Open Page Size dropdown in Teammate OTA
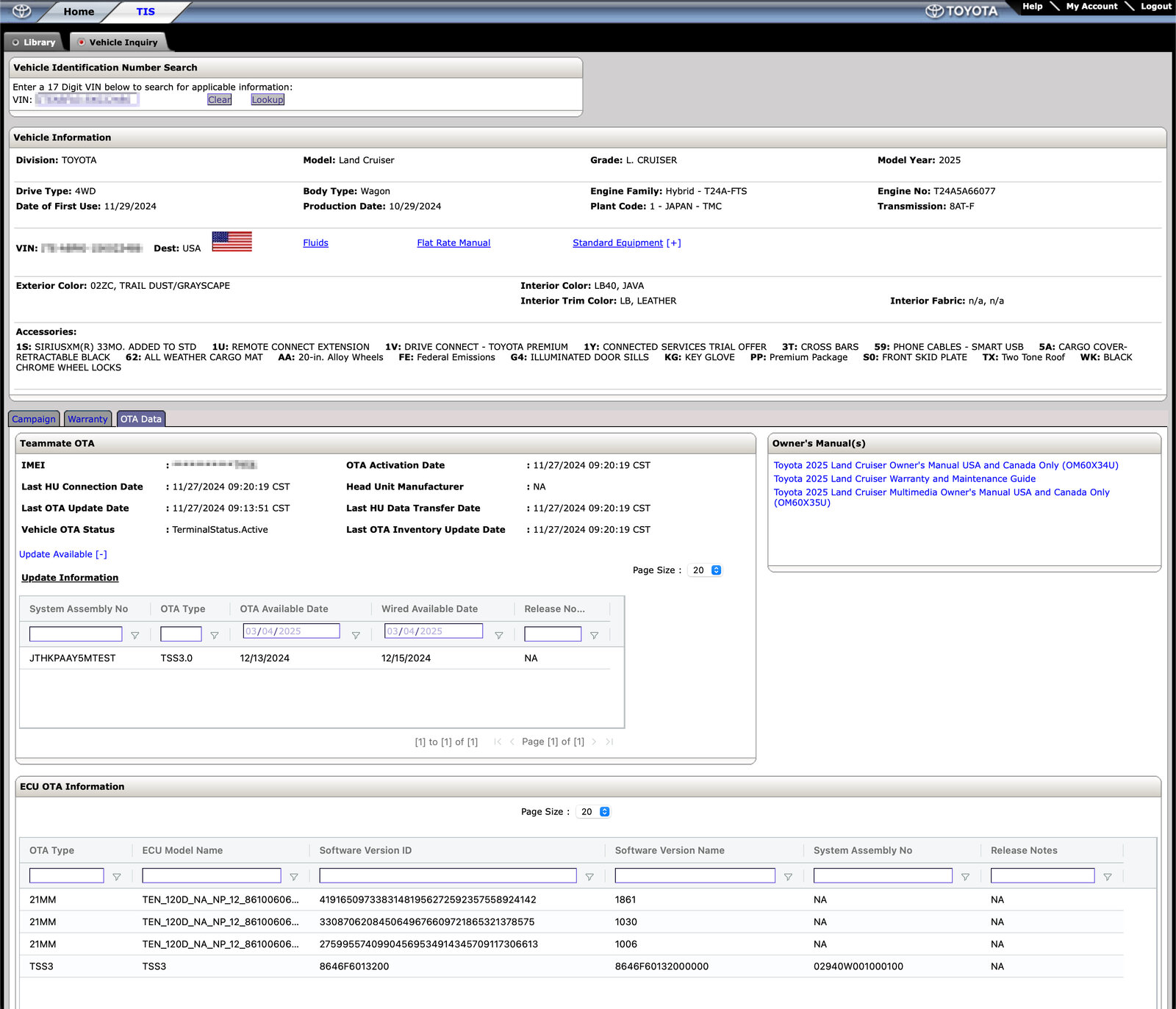Screen dimensions: 1176x1009 [705, 570]
